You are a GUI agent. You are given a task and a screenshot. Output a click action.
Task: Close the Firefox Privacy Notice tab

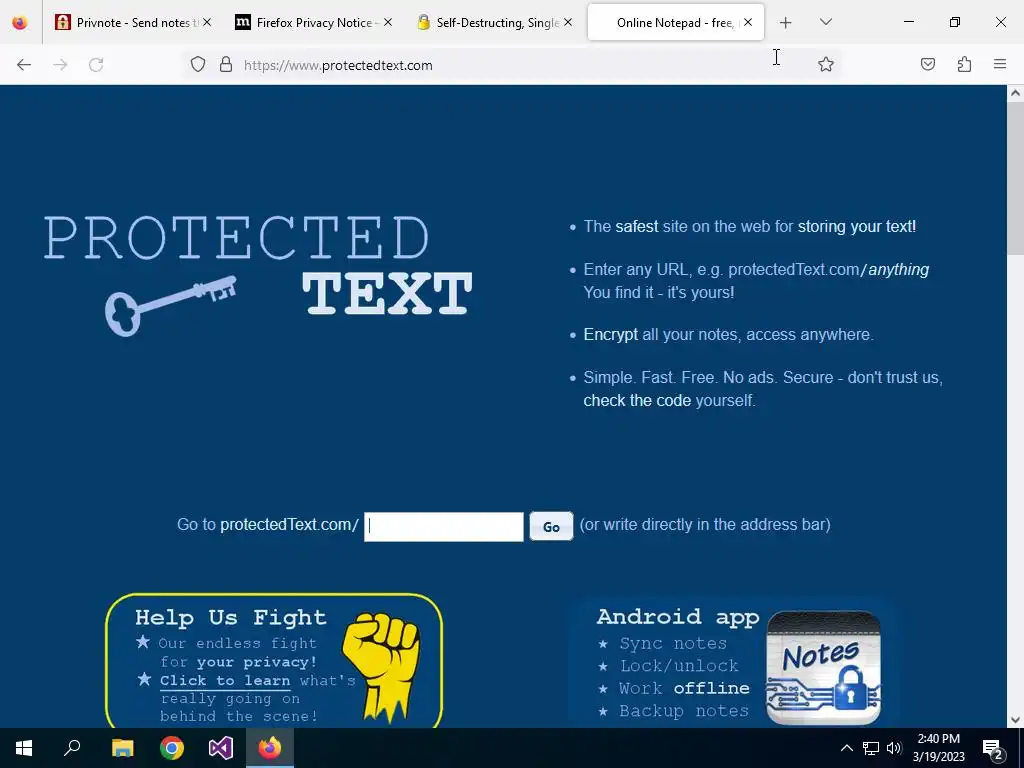(x=388, y=22)
